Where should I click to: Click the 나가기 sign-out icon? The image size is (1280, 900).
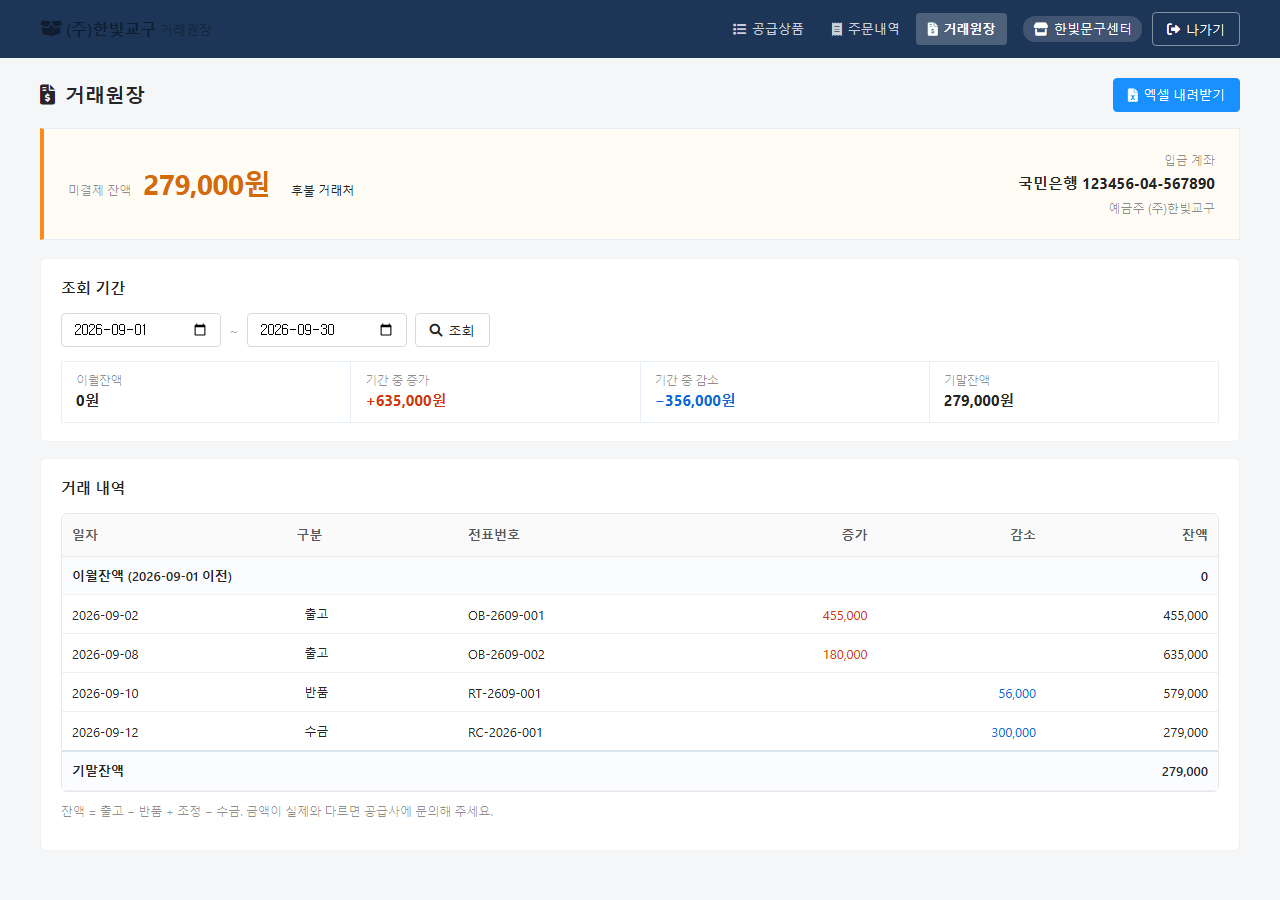(1174, 29)
